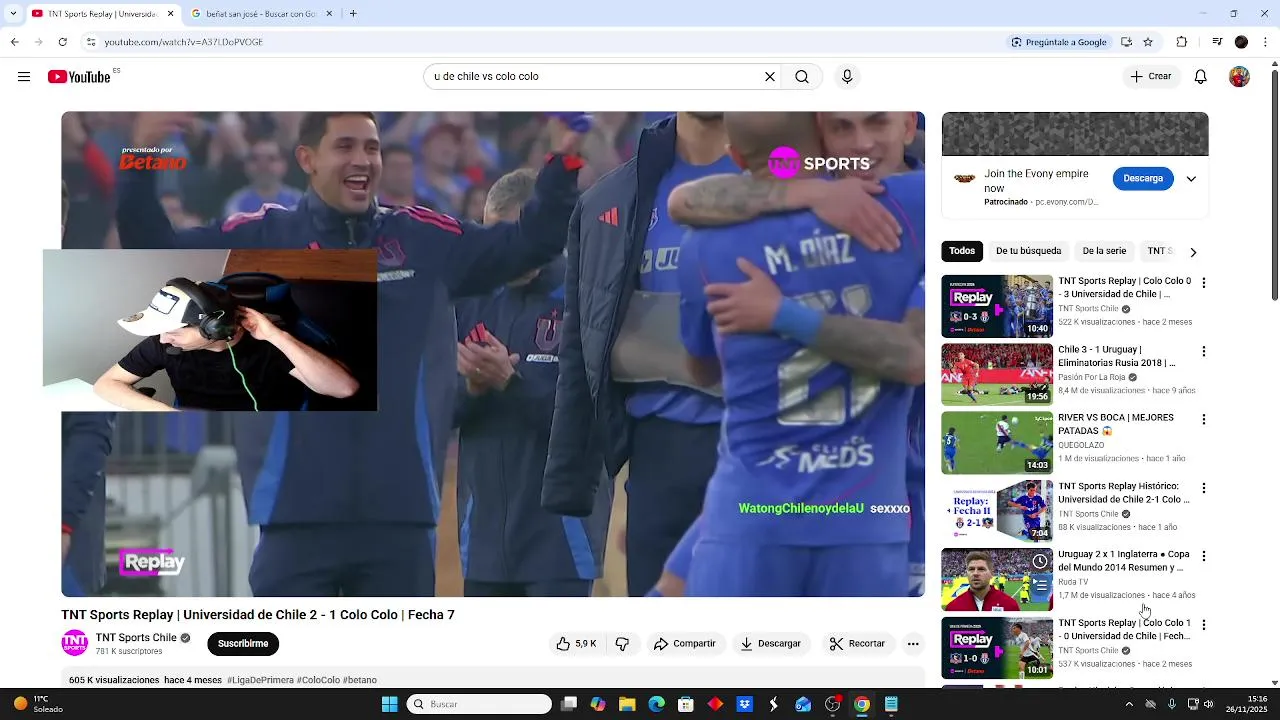Like the video with 5,9 K thumbs up

pos(576,644)
